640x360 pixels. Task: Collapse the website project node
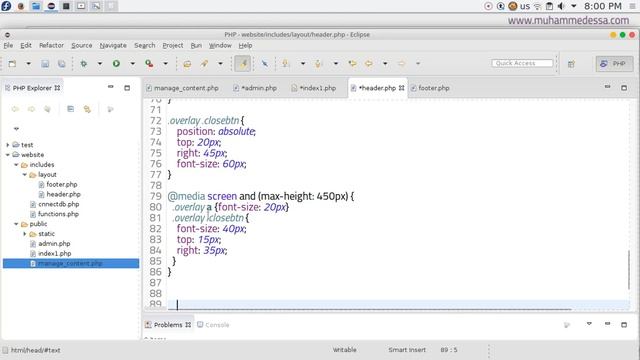point(8,155)
